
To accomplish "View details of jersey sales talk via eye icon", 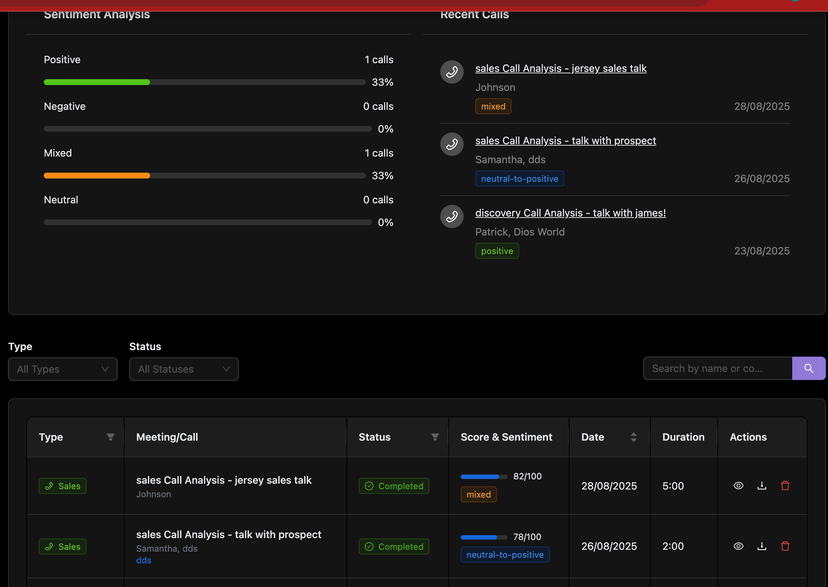I will 738,485.
